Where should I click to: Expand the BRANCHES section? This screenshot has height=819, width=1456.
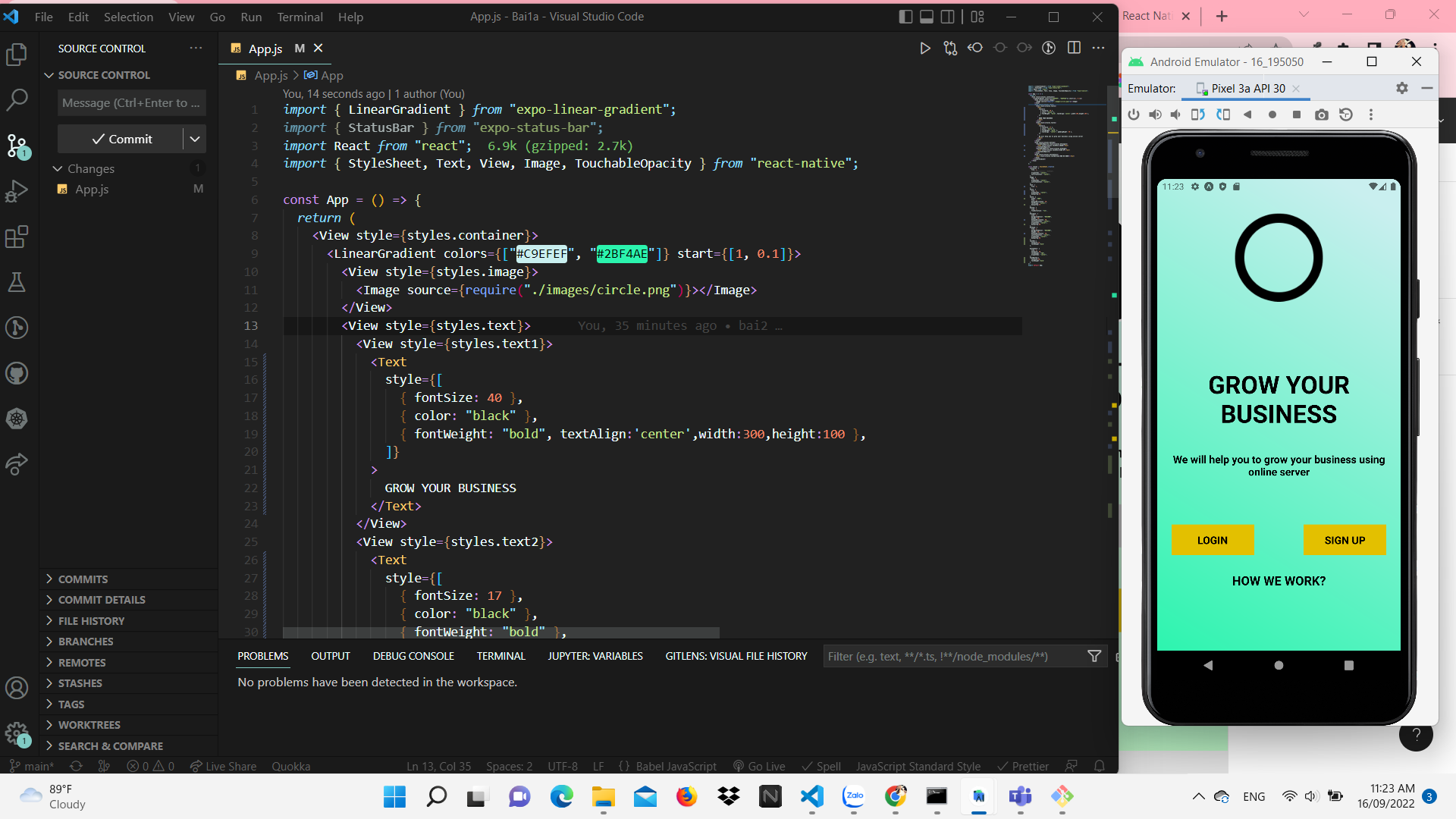85,641
